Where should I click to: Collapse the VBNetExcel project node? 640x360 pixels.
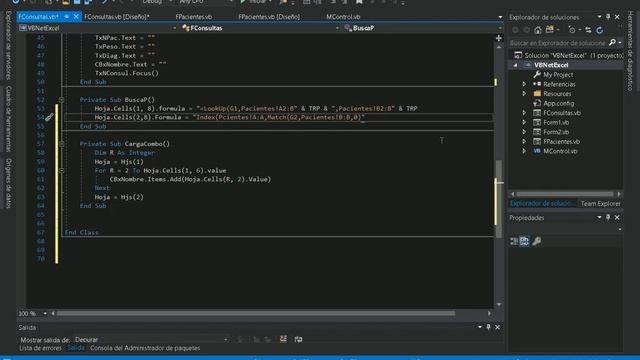pos(516,65)
